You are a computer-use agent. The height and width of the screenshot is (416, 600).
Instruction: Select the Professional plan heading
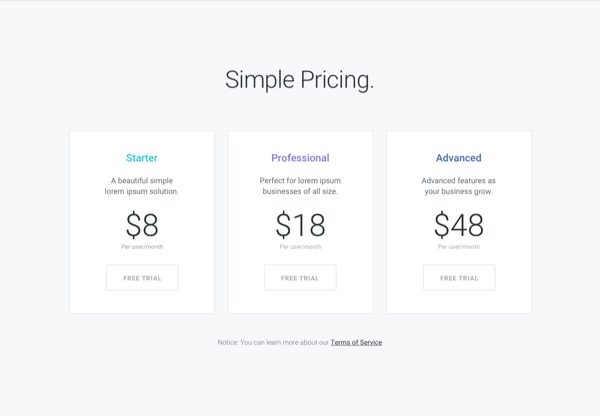tap(300, 158)
